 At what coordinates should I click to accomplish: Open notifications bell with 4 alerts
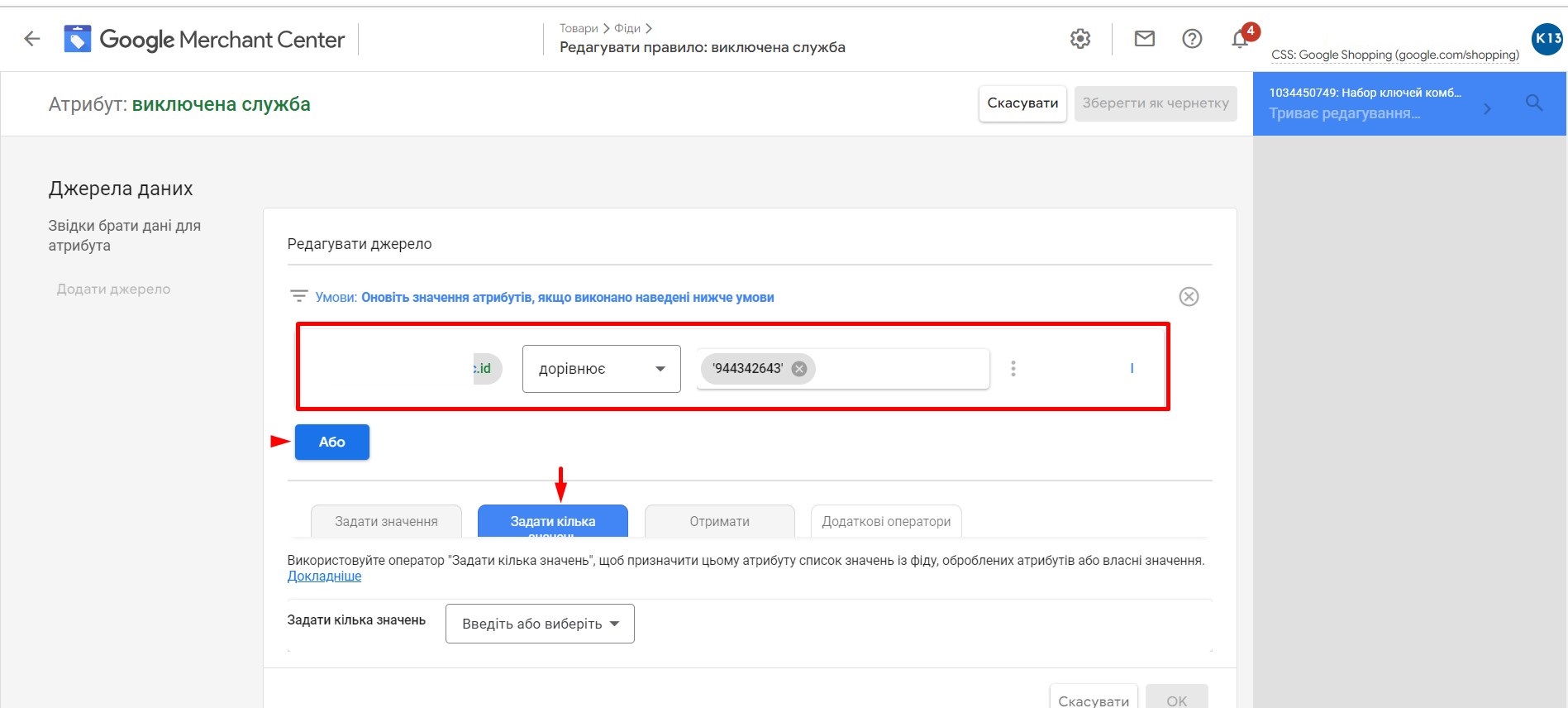pyautogui.click(x=1241, y=38)
